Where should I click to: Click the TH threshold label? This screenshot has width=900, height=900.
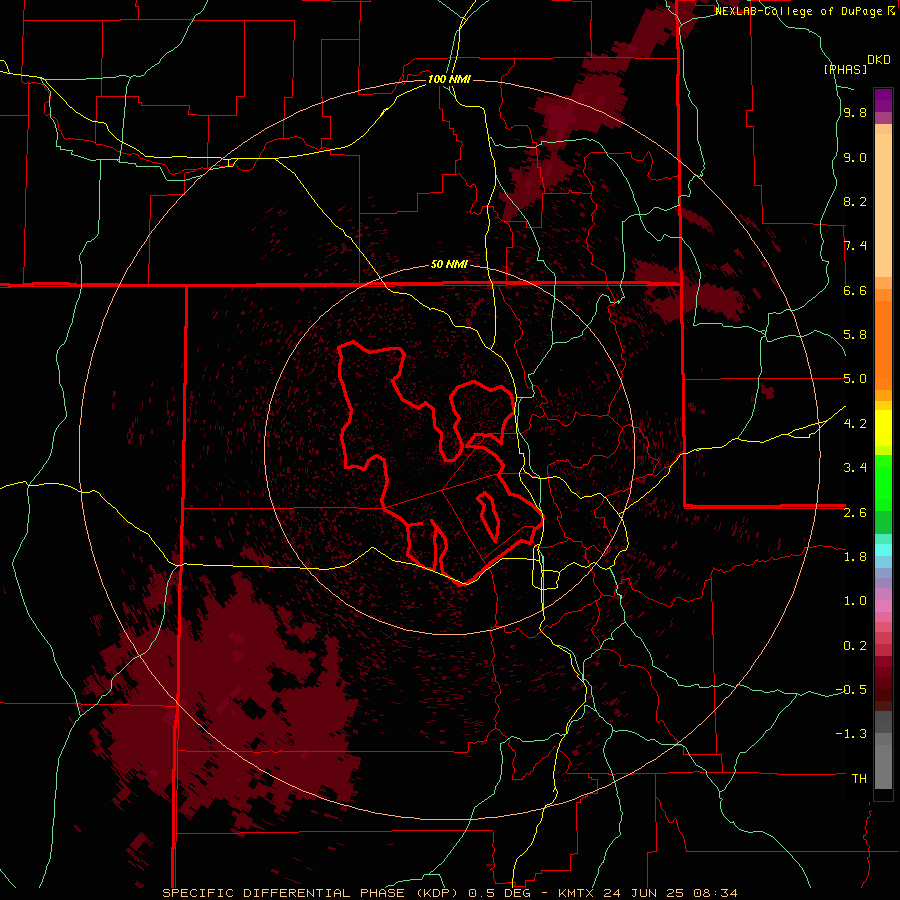(x=859, y=779)
